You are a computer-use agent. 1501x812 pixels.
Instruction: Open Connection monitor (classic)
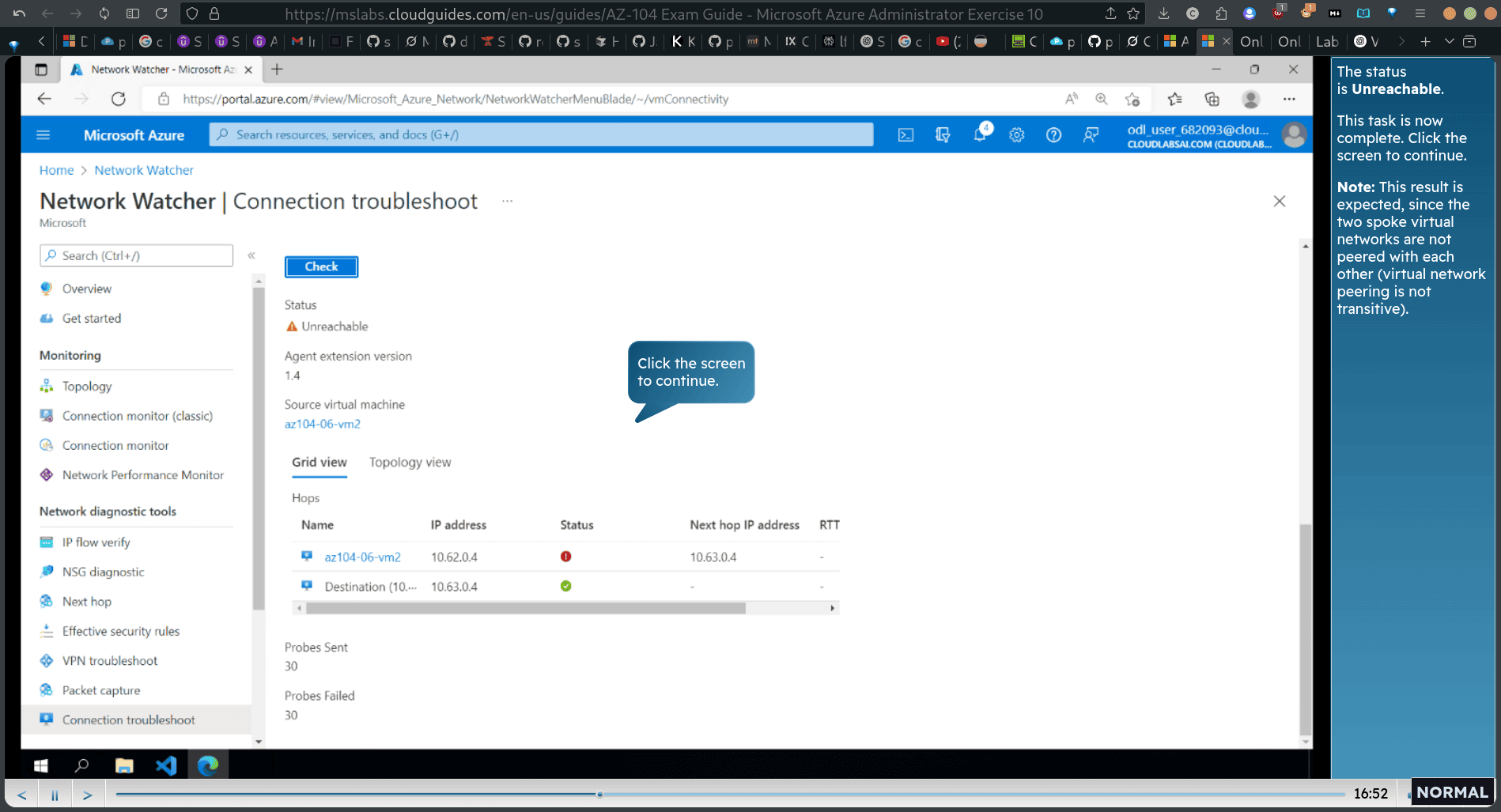click(x=138, y=416)
